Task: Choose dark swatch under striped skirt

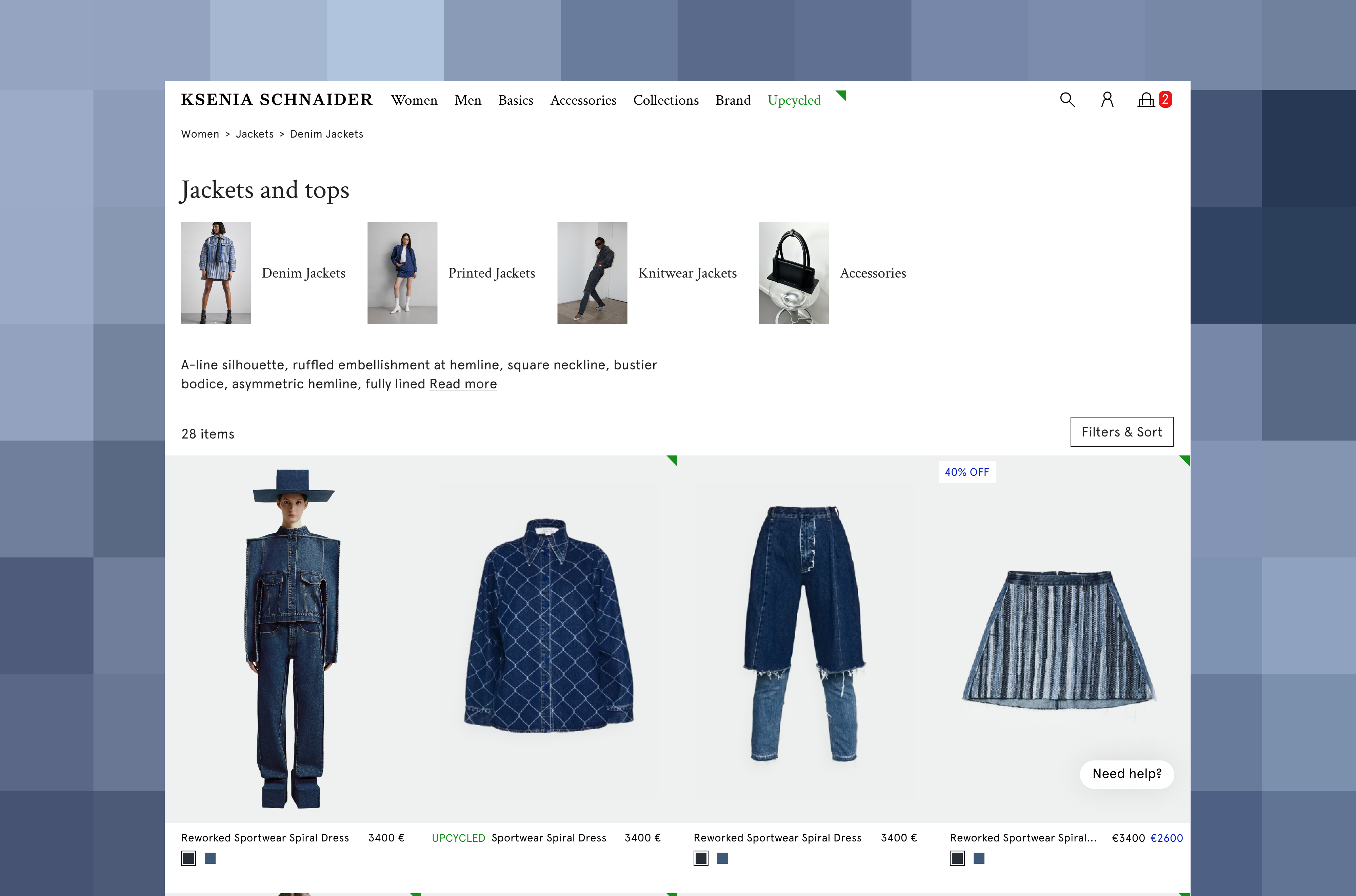Action: (x=957, y=858)
